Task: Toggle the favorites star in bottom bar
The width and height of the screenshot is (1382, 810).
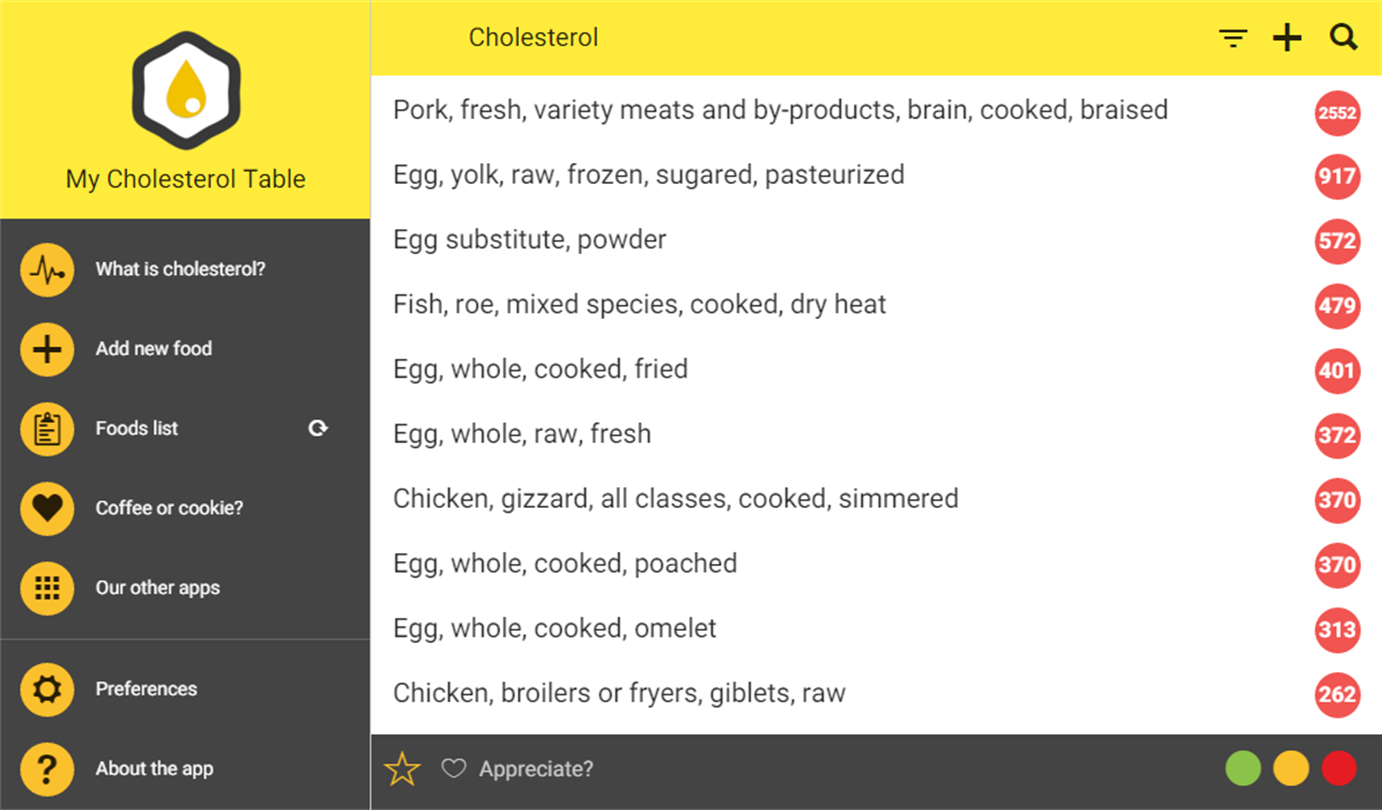Action: coord(402,769)
